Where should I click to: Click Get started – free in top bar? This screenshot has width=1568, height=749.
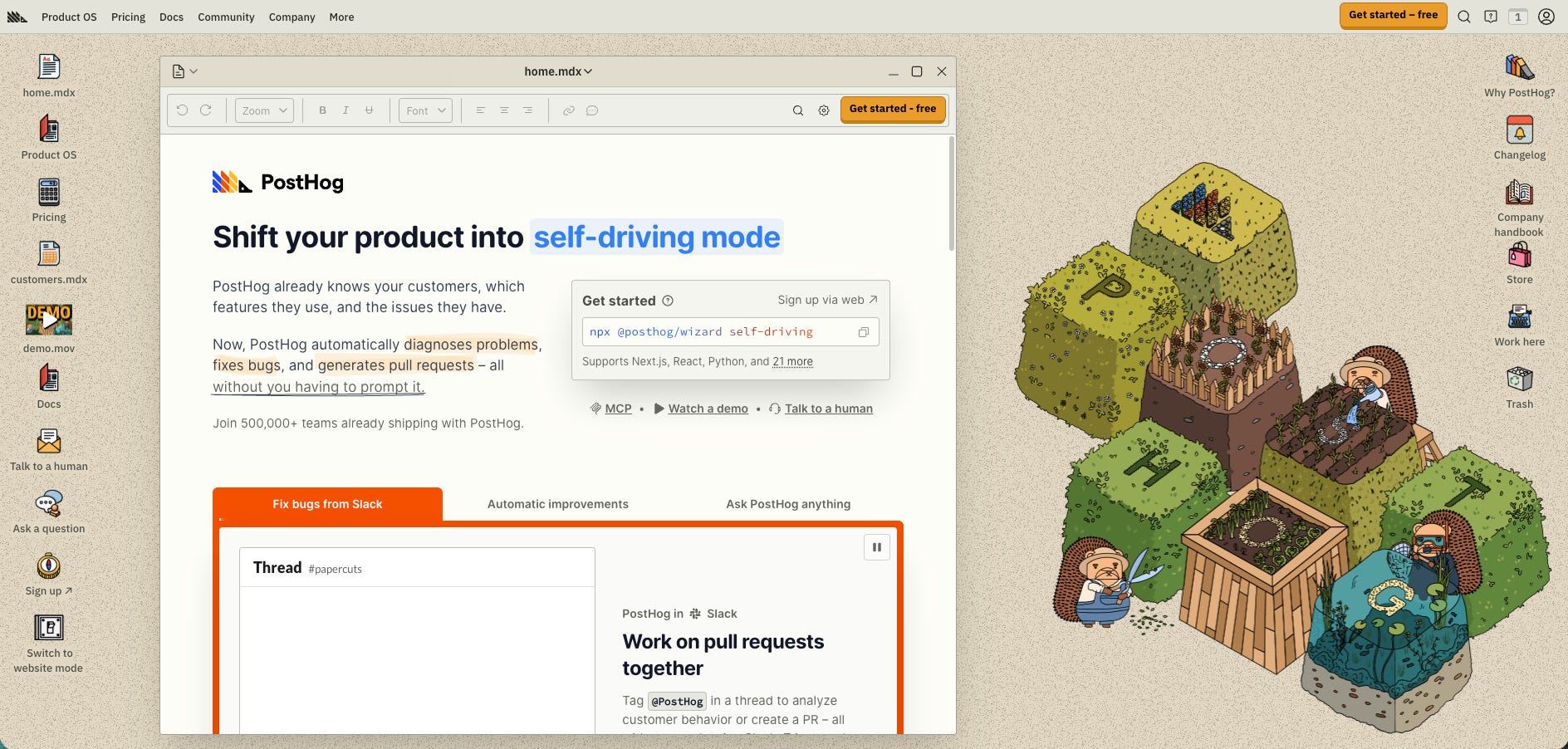pos(1393,15)
